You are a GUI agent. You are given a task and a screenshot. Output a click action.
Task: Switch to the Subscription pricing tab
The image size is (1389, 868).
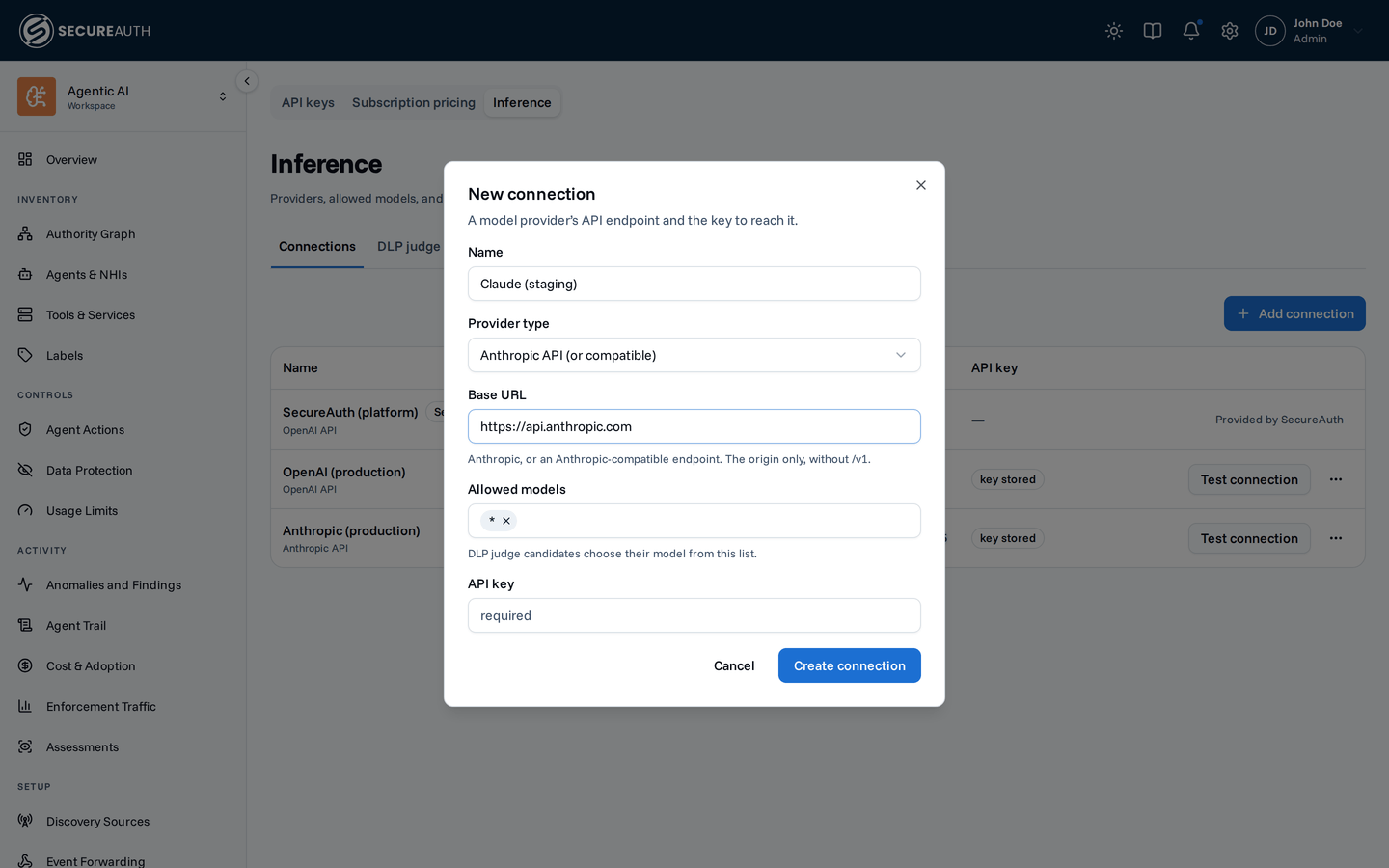tap(414, 102)
